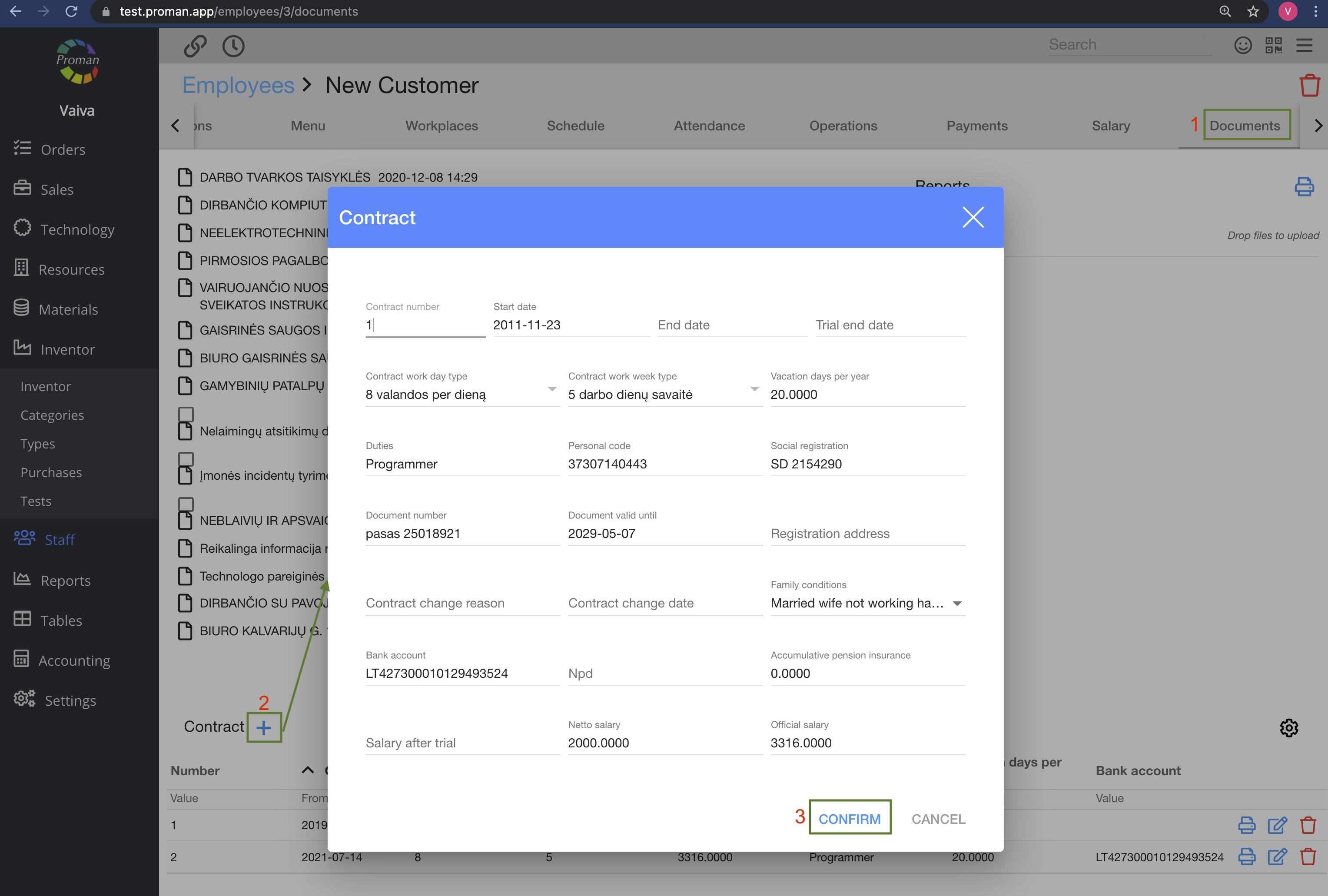Edit contract row 2 with pencil icon

pyautogui.click(x=1277, y=856)
